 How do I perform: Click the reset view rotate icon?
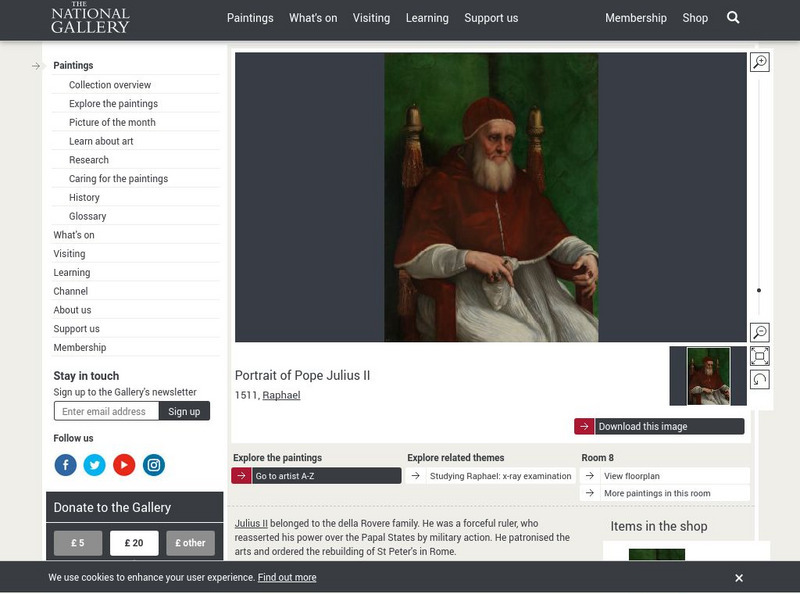coord(759,379)
